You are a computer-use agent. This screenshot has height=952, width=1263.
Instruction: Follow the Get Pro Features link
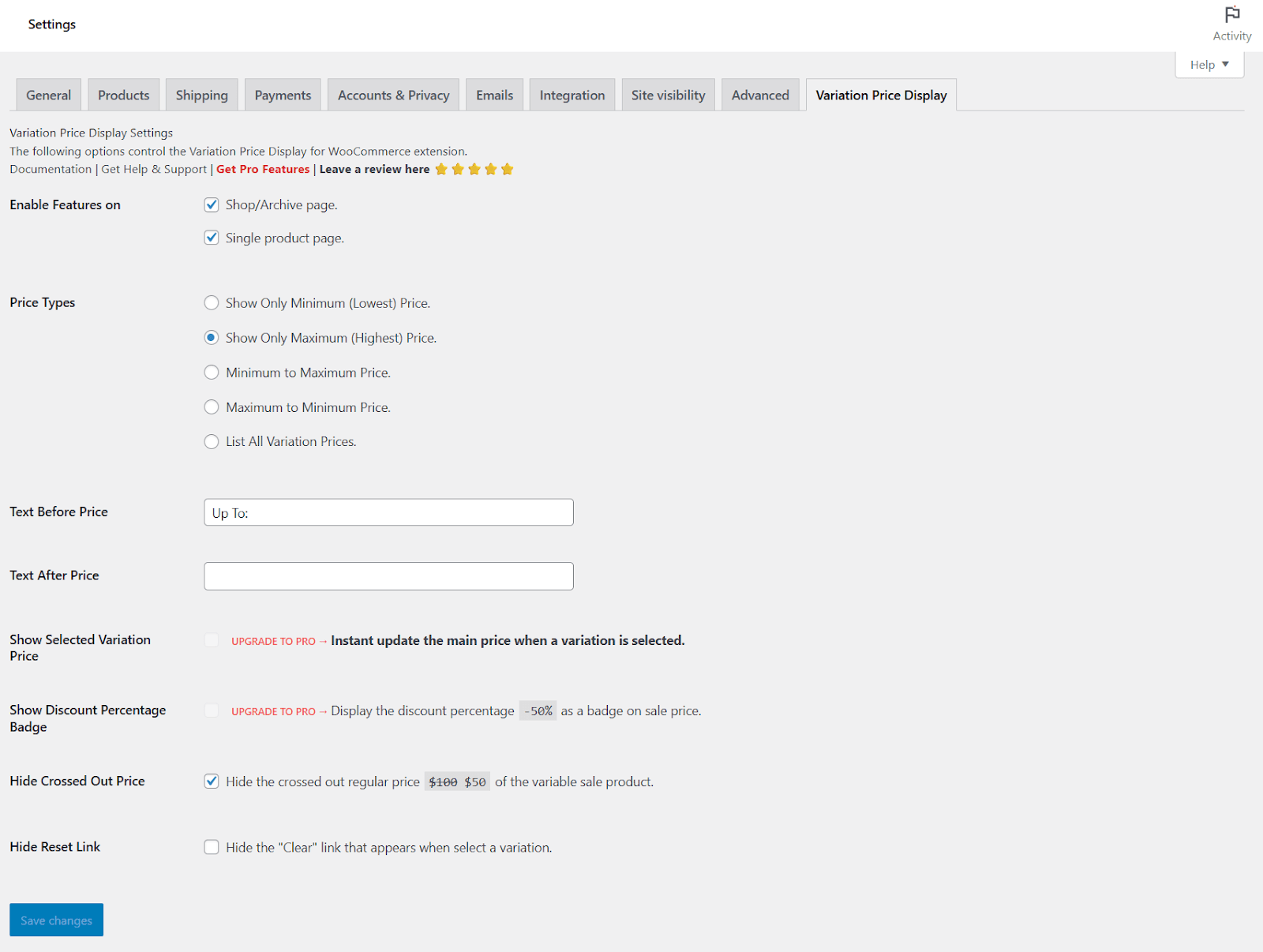pyautogui.click(x=263, y=169)
